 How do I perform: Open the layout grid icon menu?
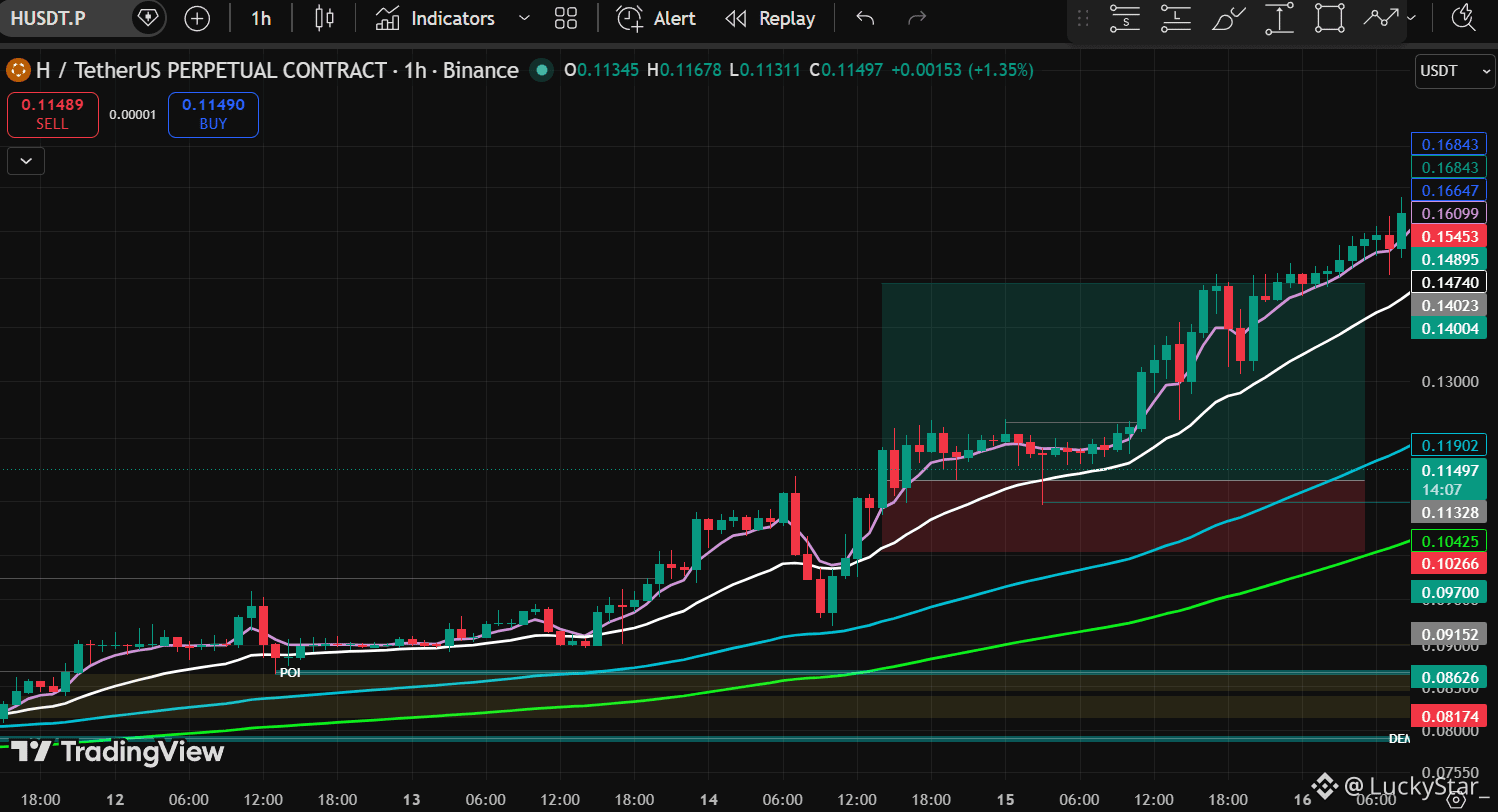(x=566, y=18)
